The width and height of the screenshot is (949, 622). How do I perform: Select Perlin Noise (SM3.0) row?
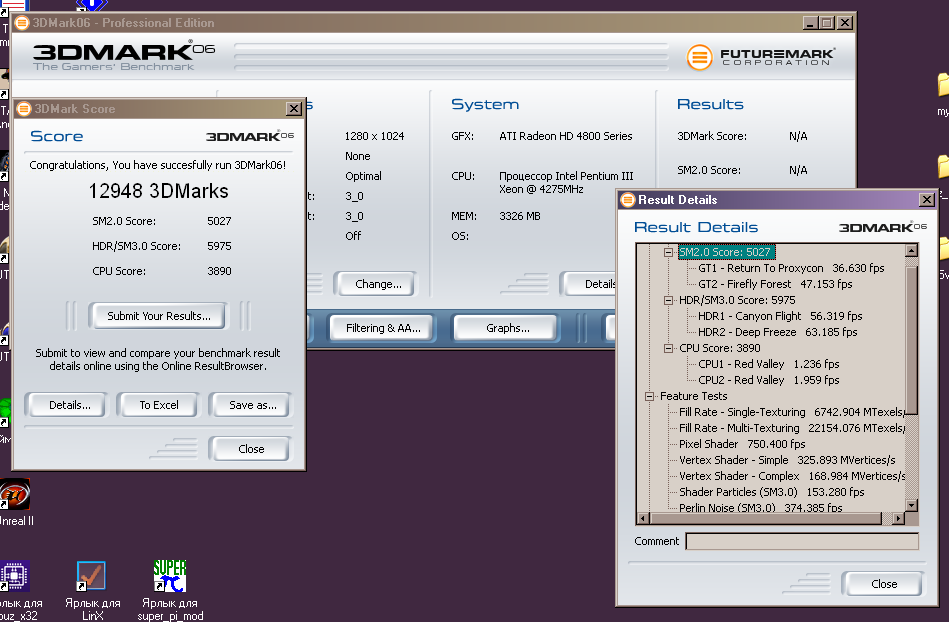[760, 507]
